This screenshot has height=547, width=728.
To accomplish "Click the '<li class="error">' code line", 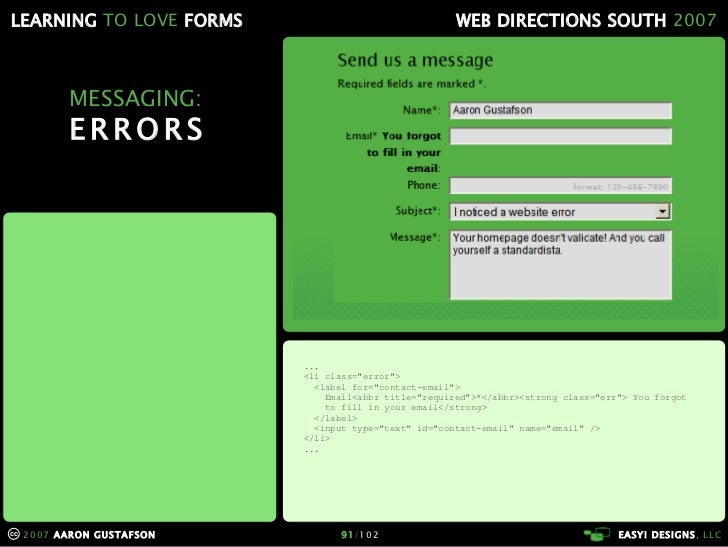I will click(352, 376).
